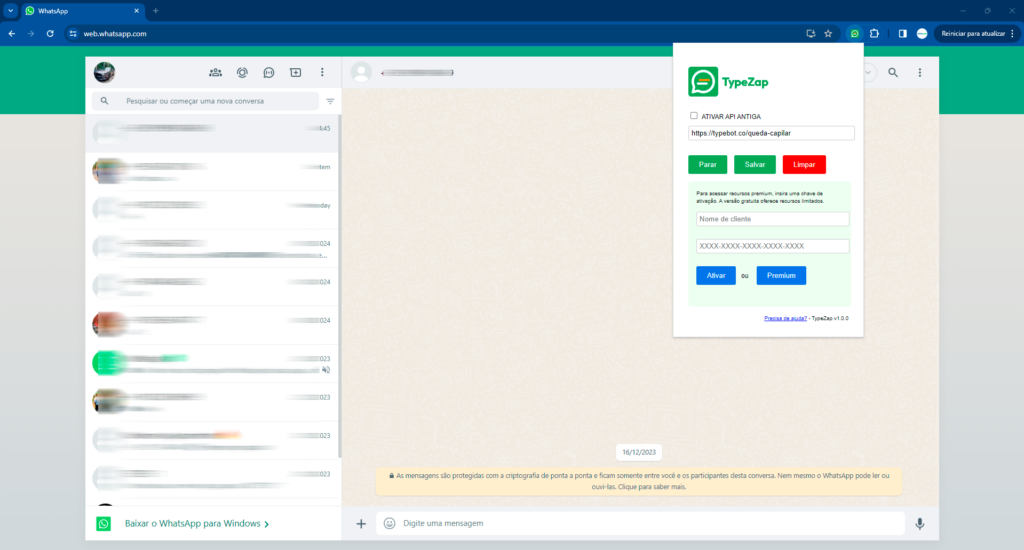Enable ATIVAR API ANTIGA checkbox
Screen dimensions: 1024x550
pyautogui.click(x=694, y=116)
